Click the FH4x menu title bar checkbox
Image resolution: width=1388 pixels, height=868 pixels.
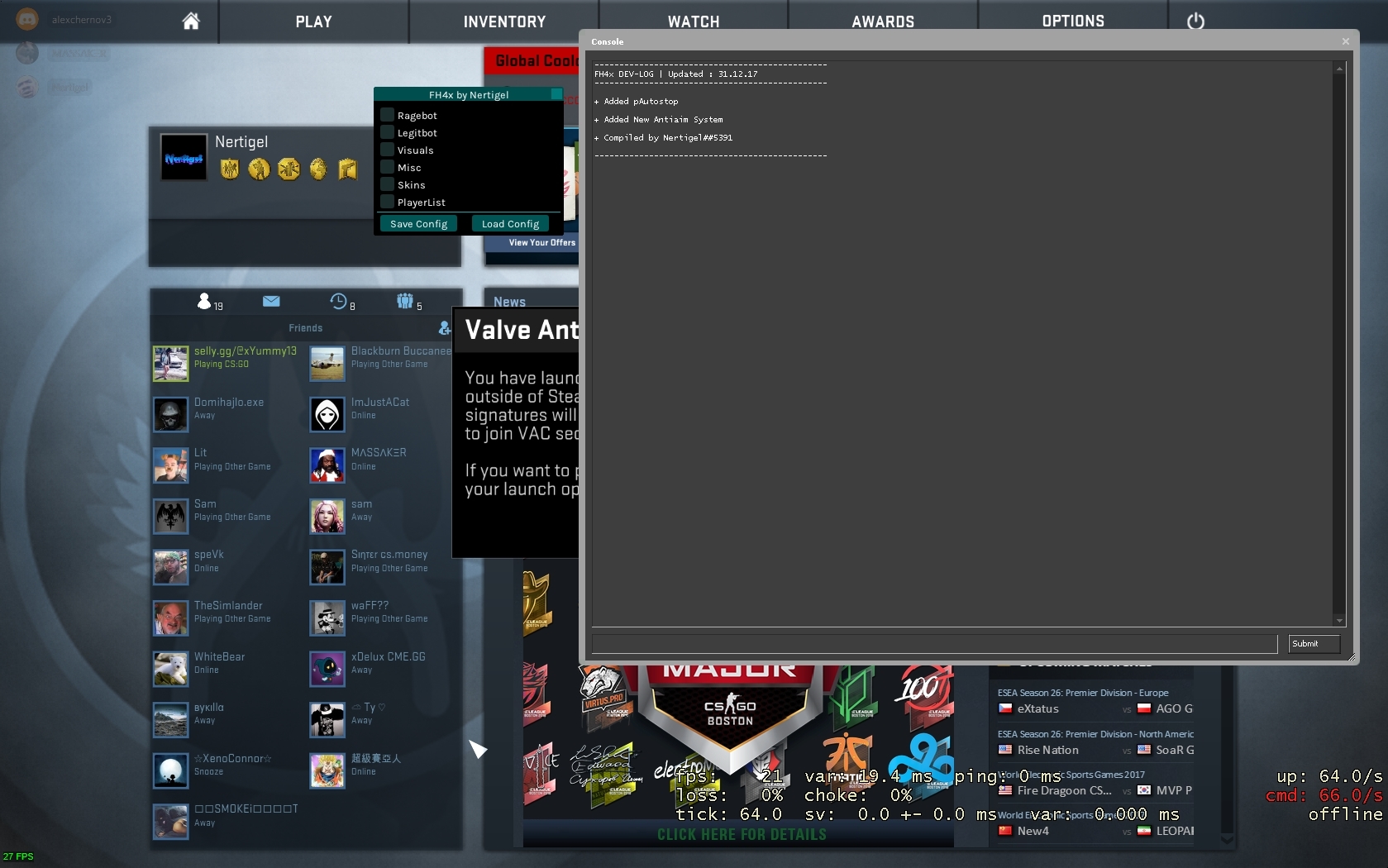[x=556, y=94]
